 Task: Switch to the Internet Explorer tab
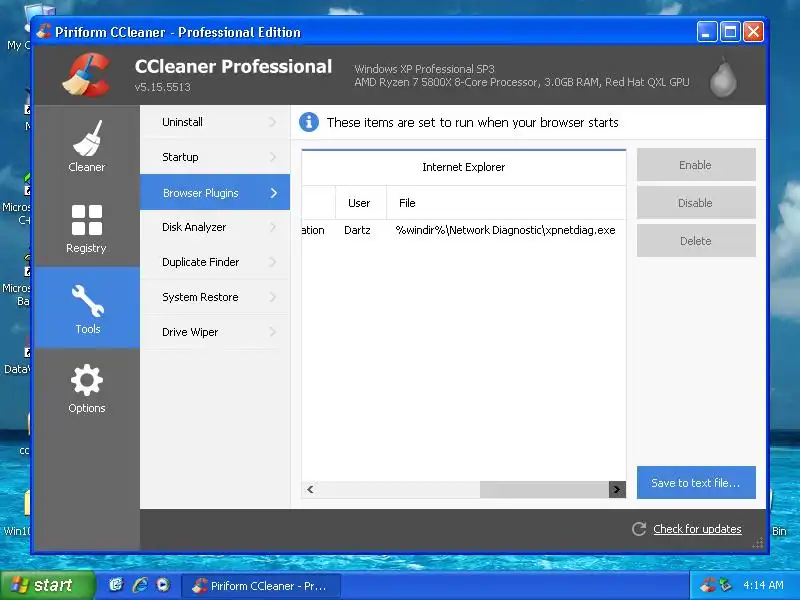coord(463,167)
